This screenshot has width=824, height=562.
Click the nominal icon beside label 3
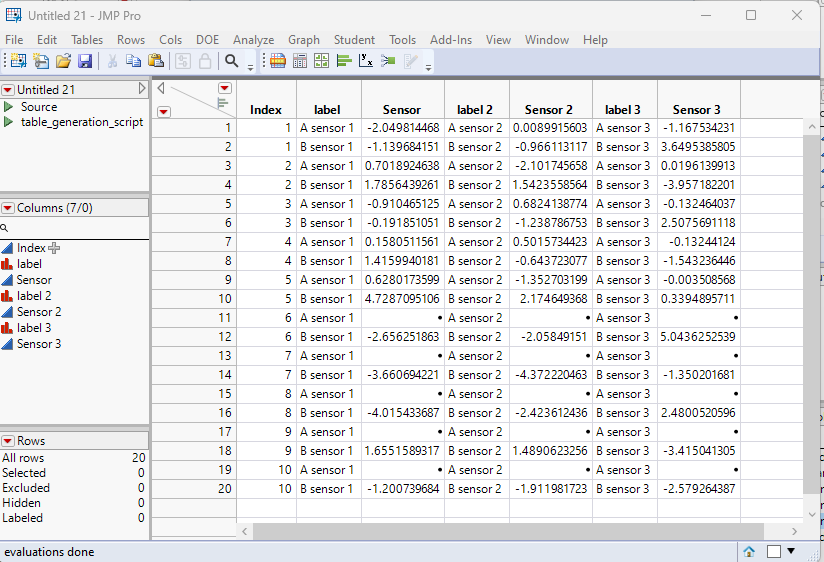(x=7, y=328)
